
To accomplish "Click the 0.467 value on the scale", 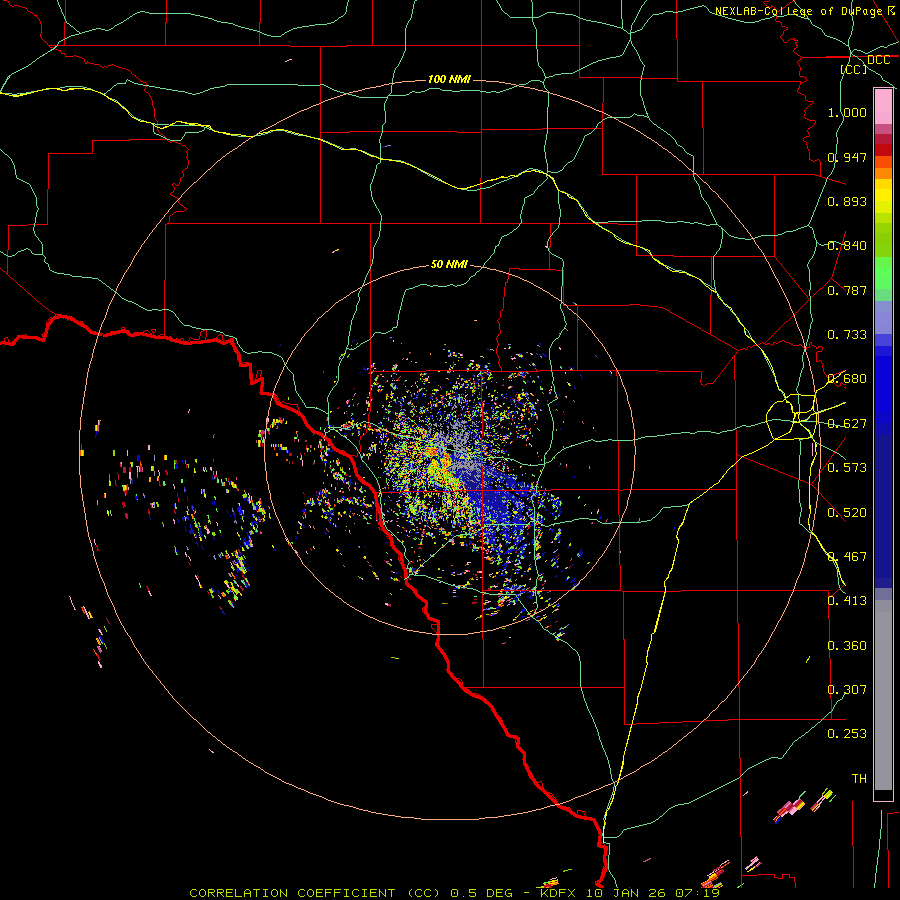I will pyautogui.click(x=847, y=557).
